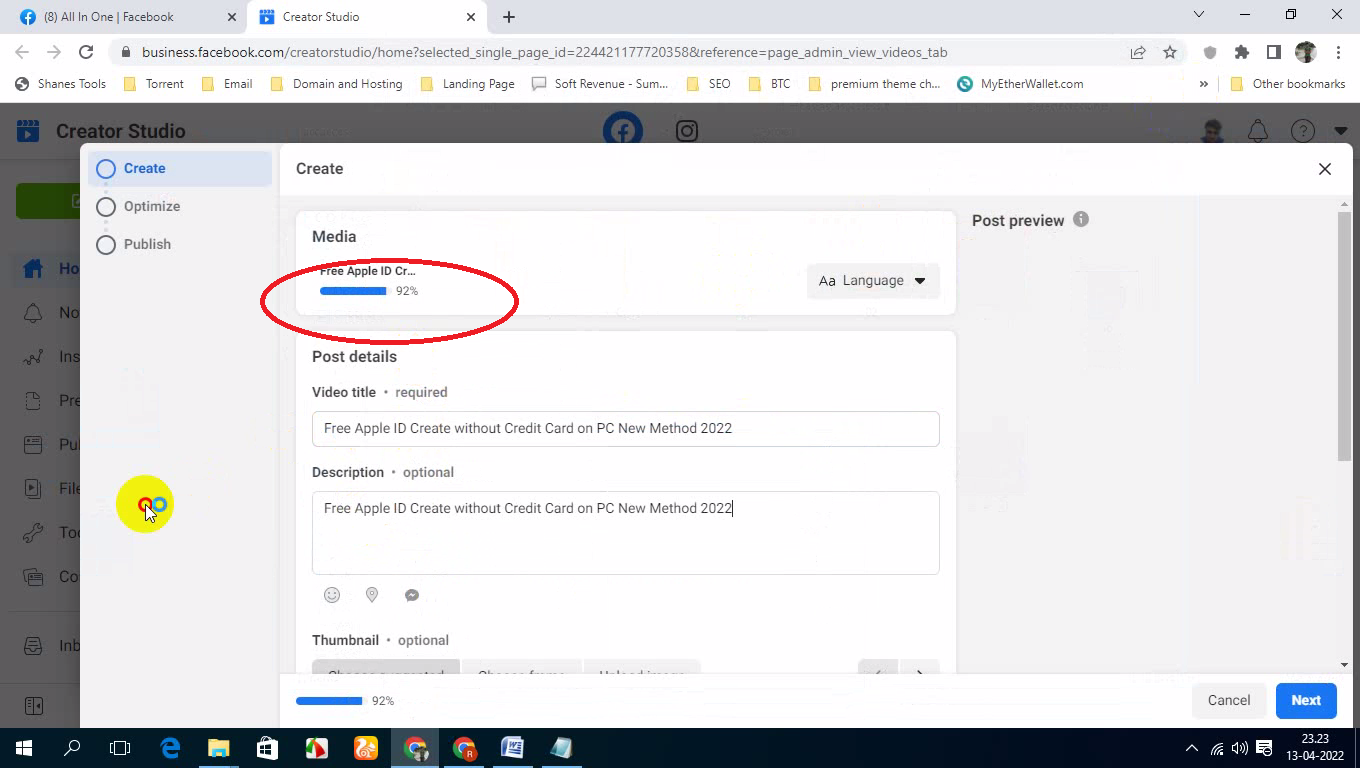
Task: Open Microsoft Store from the taskbar
Action: pyautogui.click(x=266, y=748)
